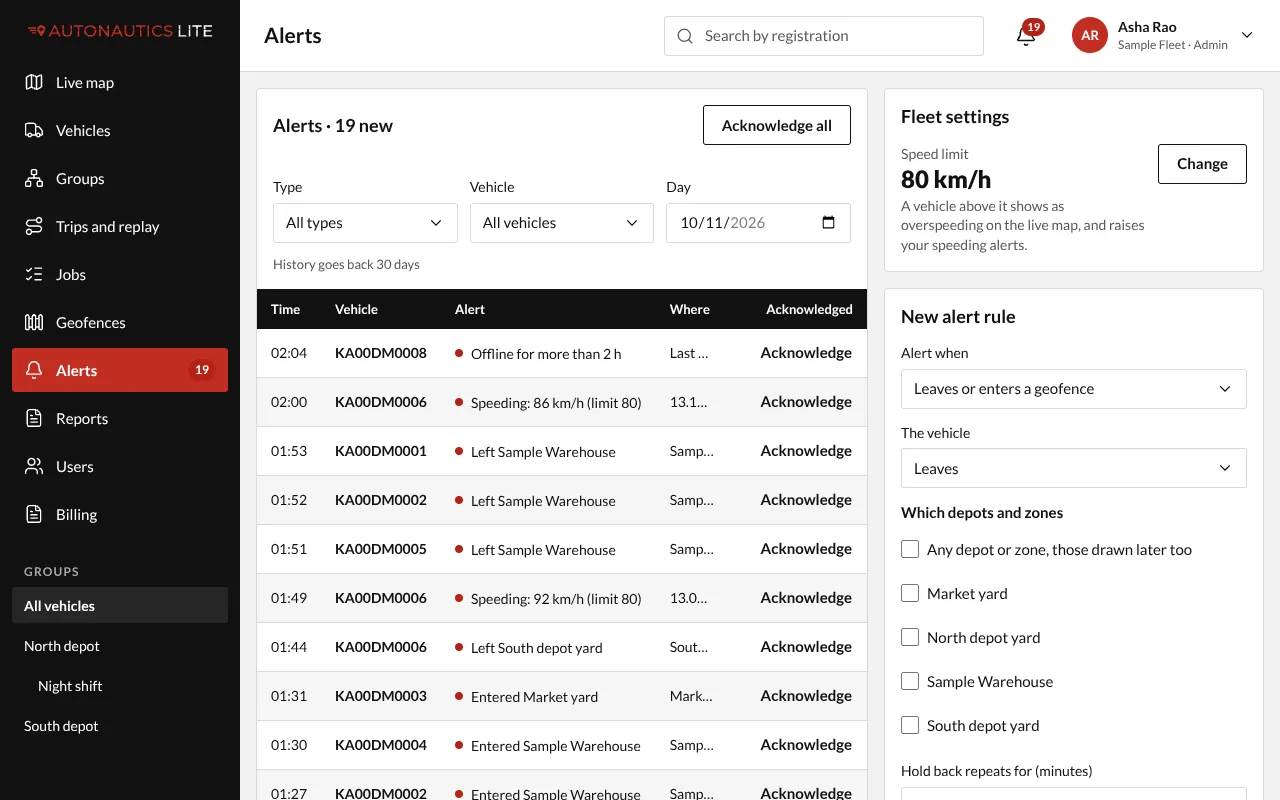The height and width of the screenshot is (800, 1280).
Task: Click the Trips and replay route icon
Action: point(34,226)
